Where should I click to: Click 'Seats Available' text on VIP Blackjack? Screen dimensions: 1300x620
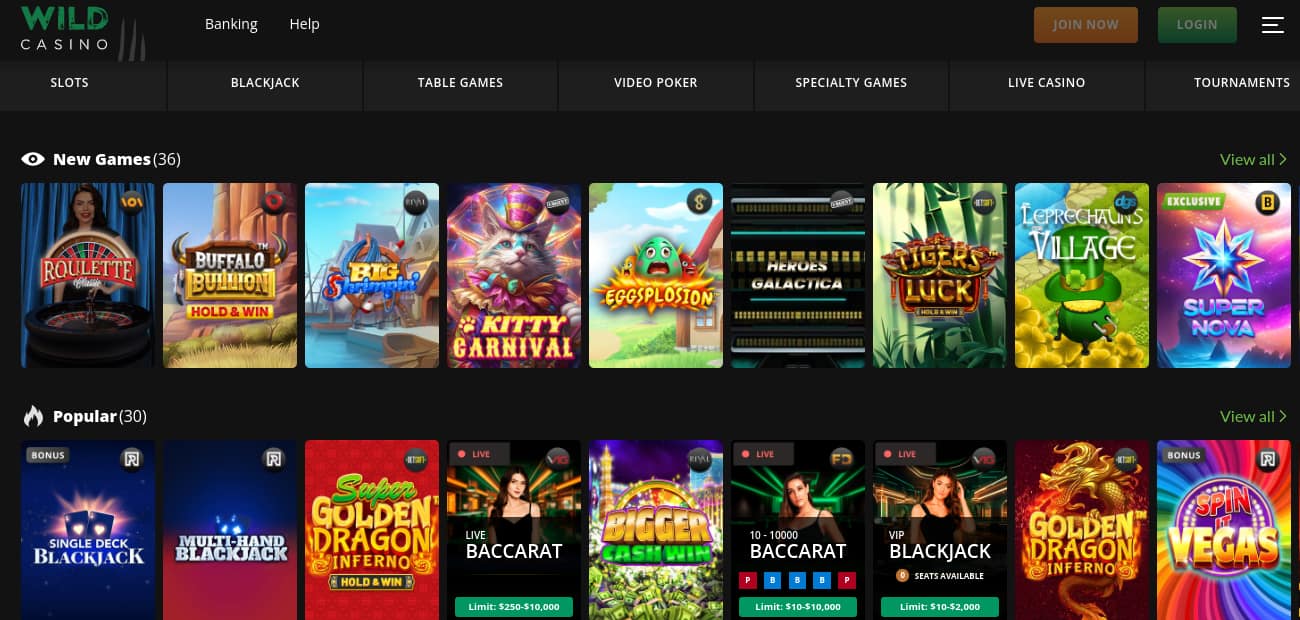click(947, 576)
